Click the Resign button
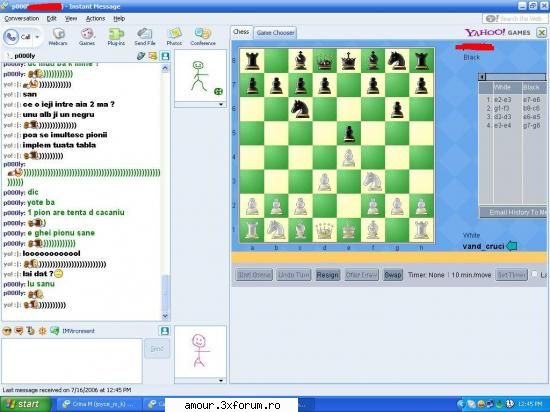Viewport: 550px width, 412px height. click(x=328, y=275)
